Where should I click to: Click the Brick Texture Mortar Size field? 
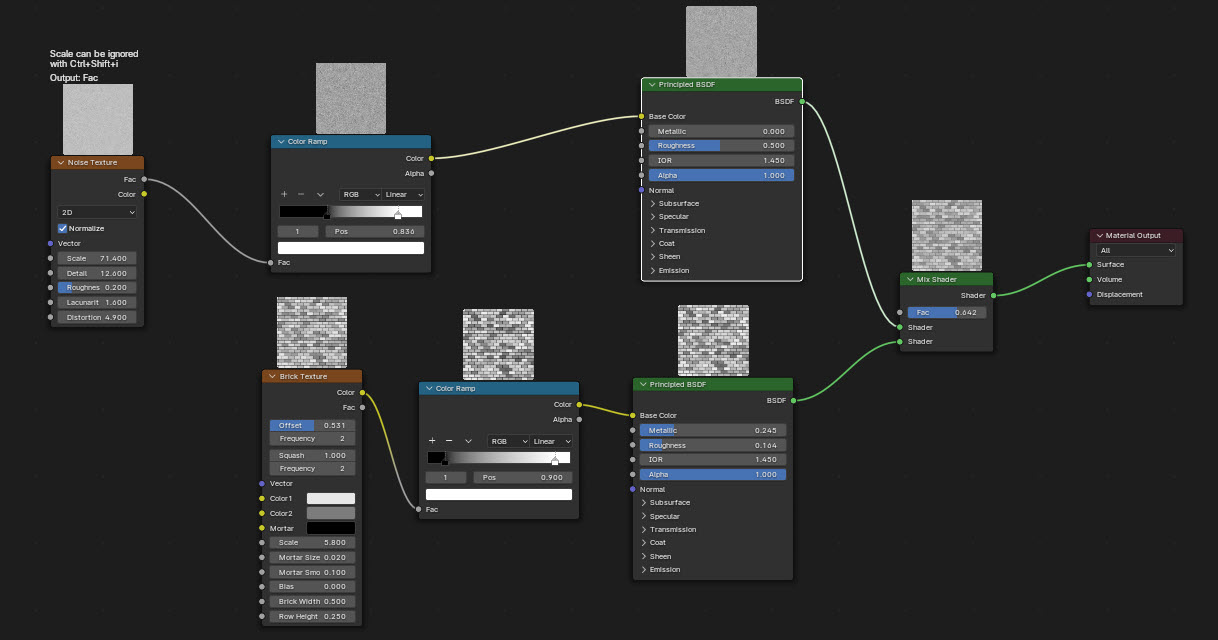(311, 557)
